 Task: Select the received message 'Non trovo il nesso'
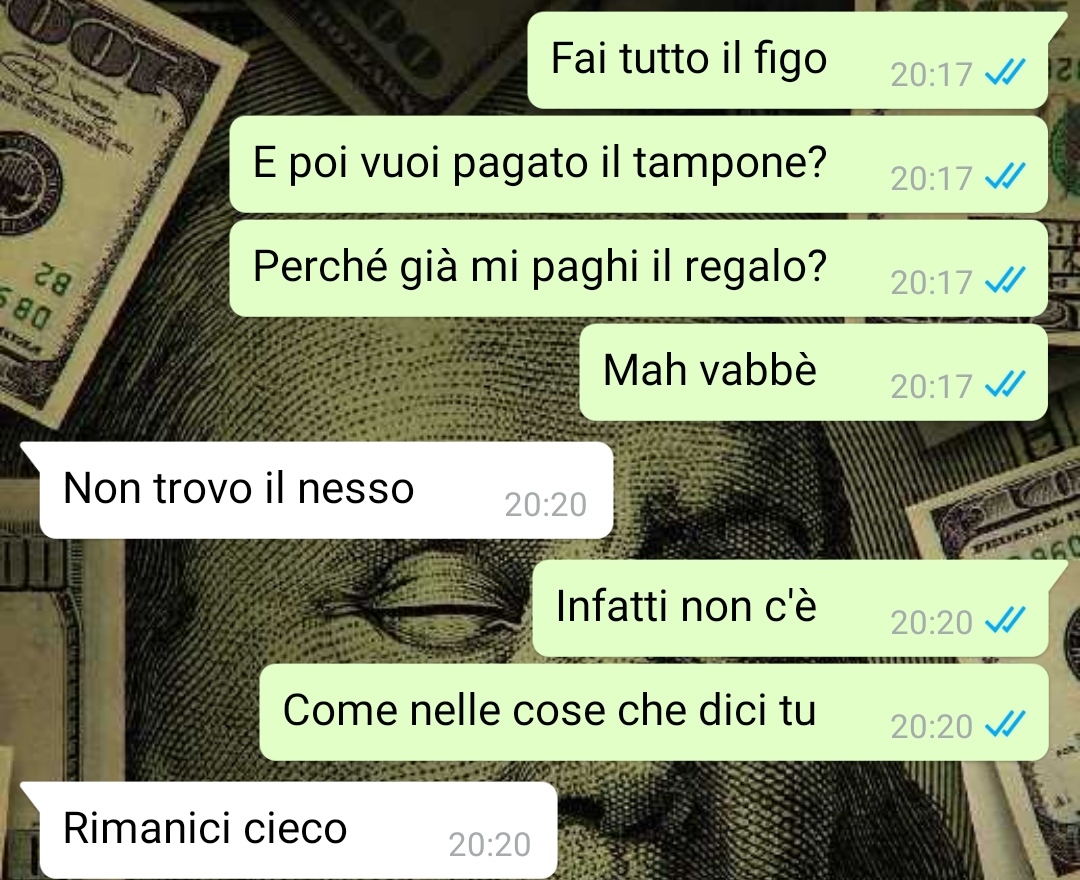326,490
